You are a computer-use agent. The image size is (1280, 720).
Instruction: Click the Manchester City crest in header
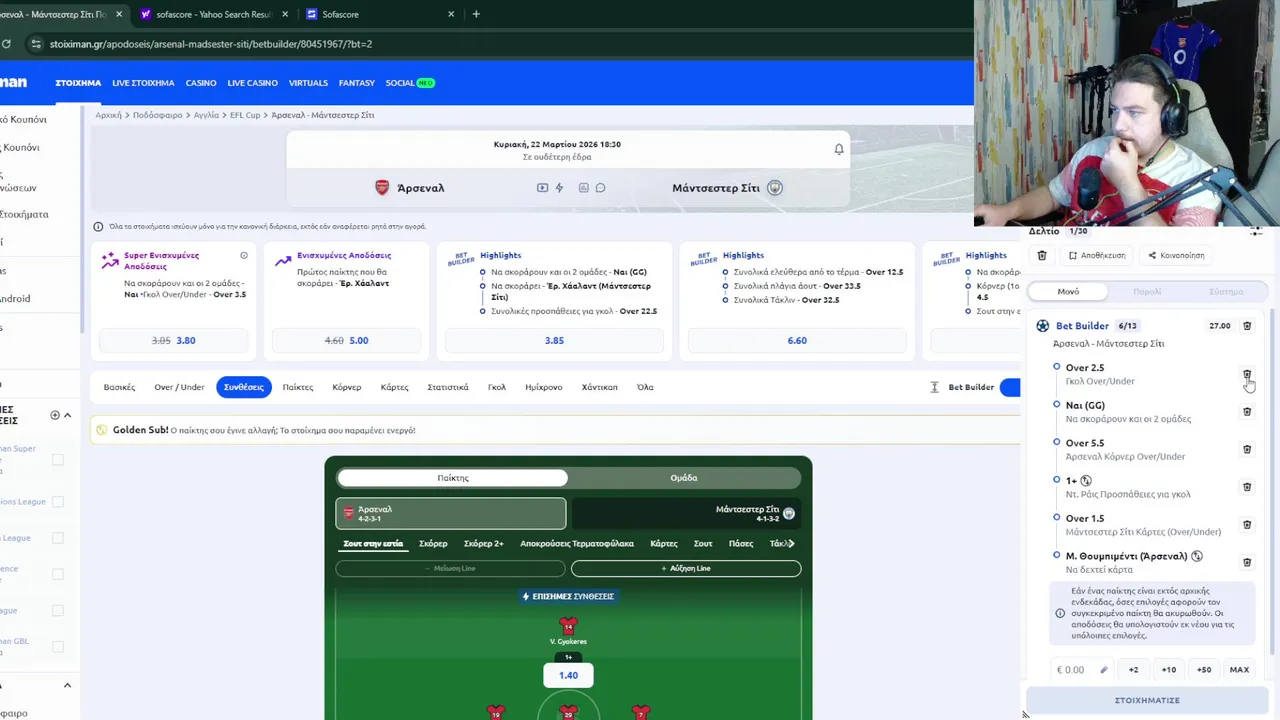pyautogui.click(x=775, y=188)
